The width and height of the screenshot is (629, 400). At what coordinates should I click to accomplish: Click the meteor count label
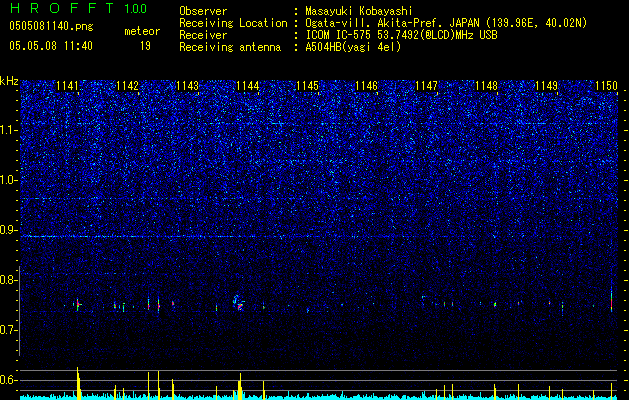point(142,31)
